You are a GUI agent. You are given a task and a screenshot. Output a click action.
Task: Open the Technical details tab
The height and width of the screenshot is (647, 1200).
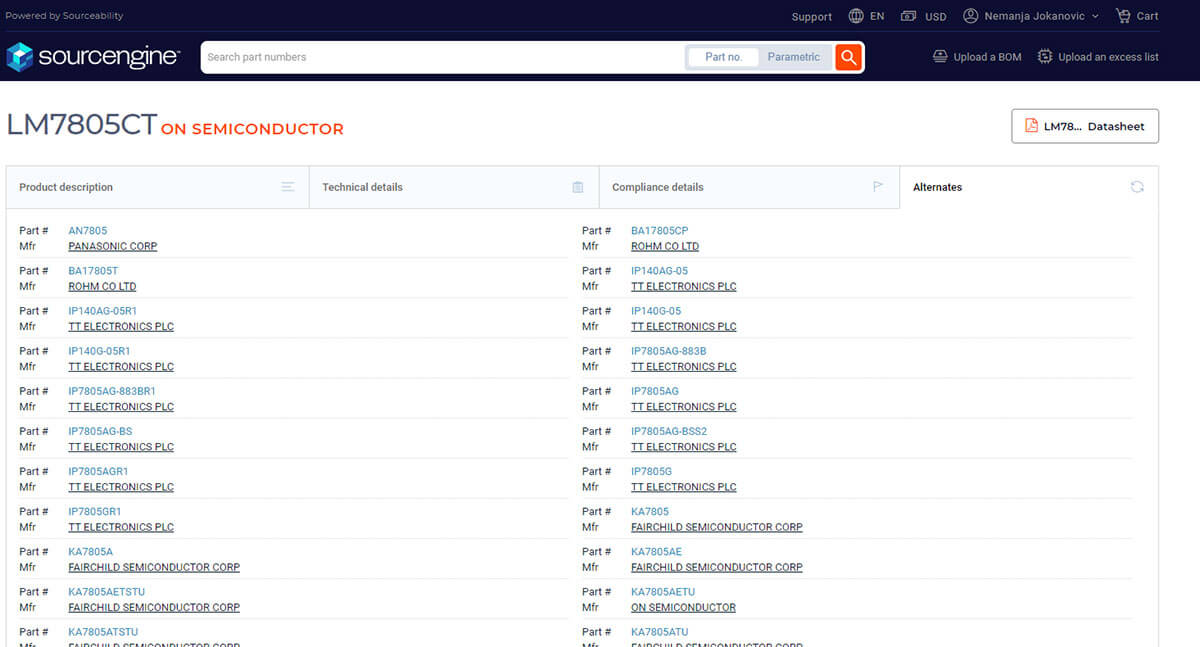click(x=454, y=187)
